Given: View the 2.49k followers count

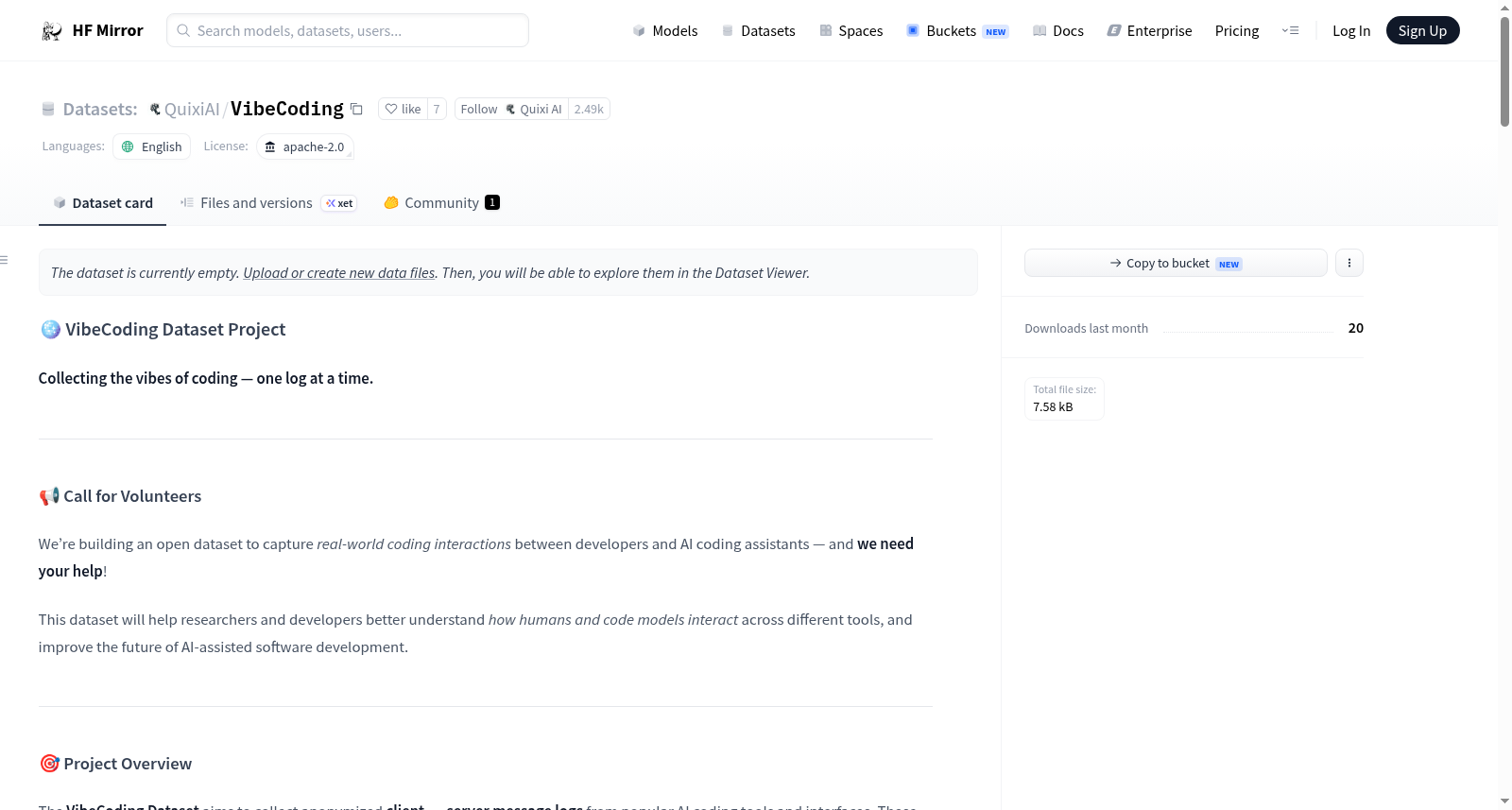Looking at the screenshot, I should point(589,109).
